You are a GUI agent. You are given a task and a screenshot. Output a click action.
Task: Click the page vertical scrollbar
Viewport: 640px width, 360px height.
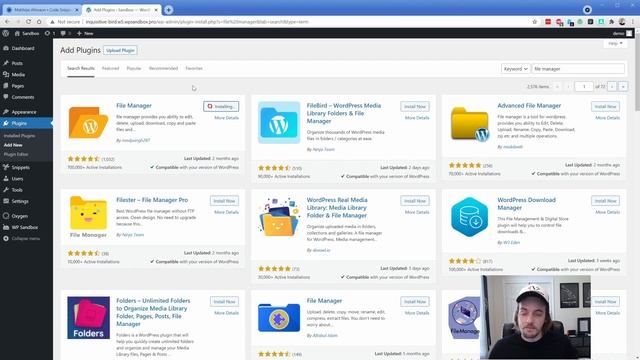(637, 73)
